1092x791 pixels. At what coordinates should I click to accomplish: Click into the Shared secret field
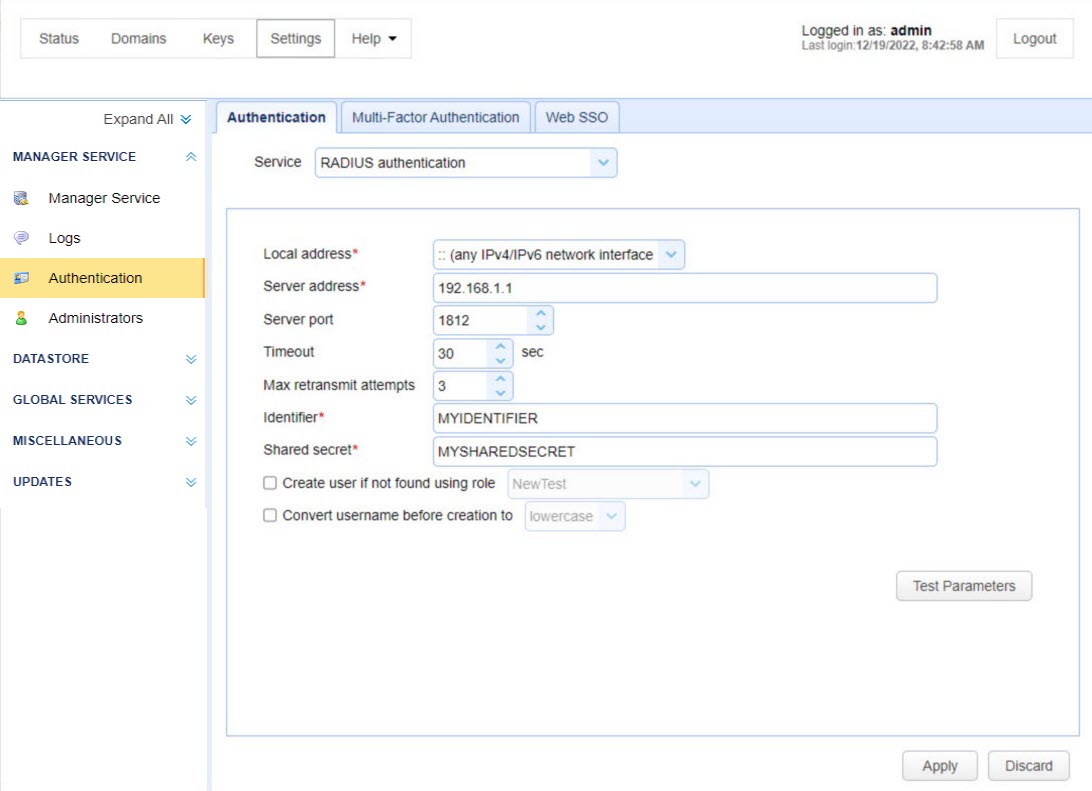(684, 451)
